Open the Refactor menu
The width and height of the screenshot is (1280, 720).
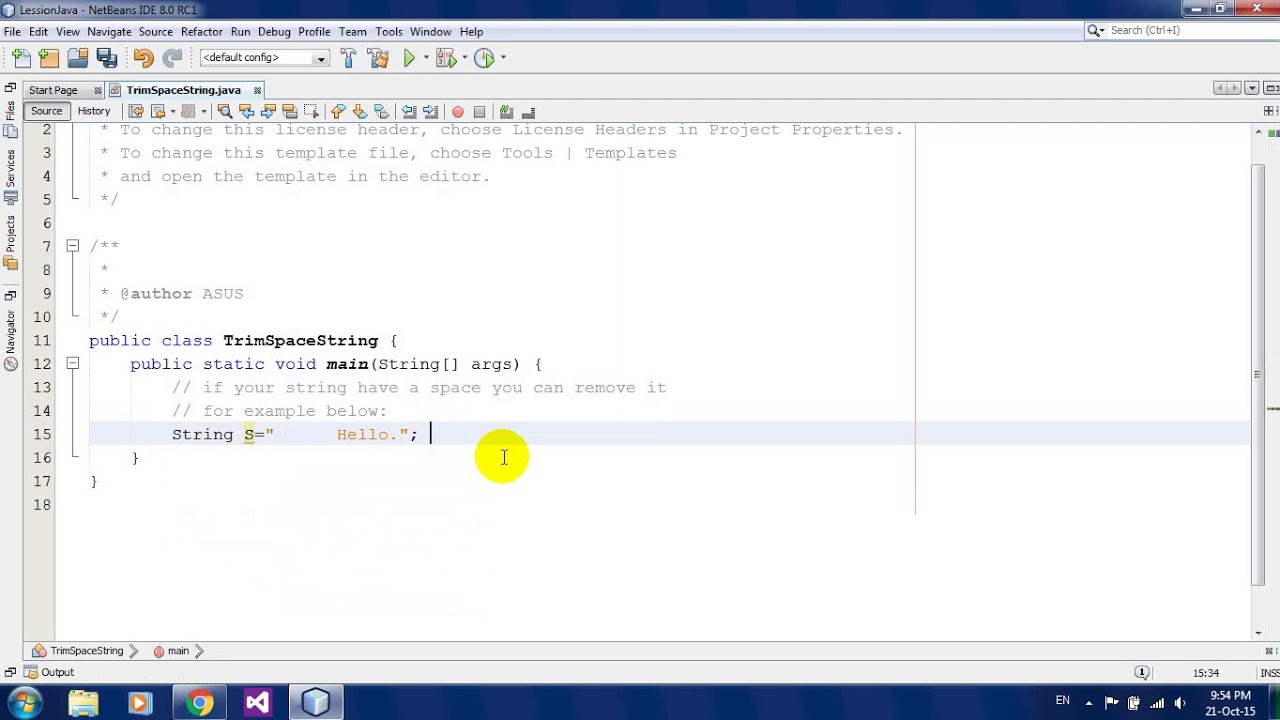click(202, 32)
